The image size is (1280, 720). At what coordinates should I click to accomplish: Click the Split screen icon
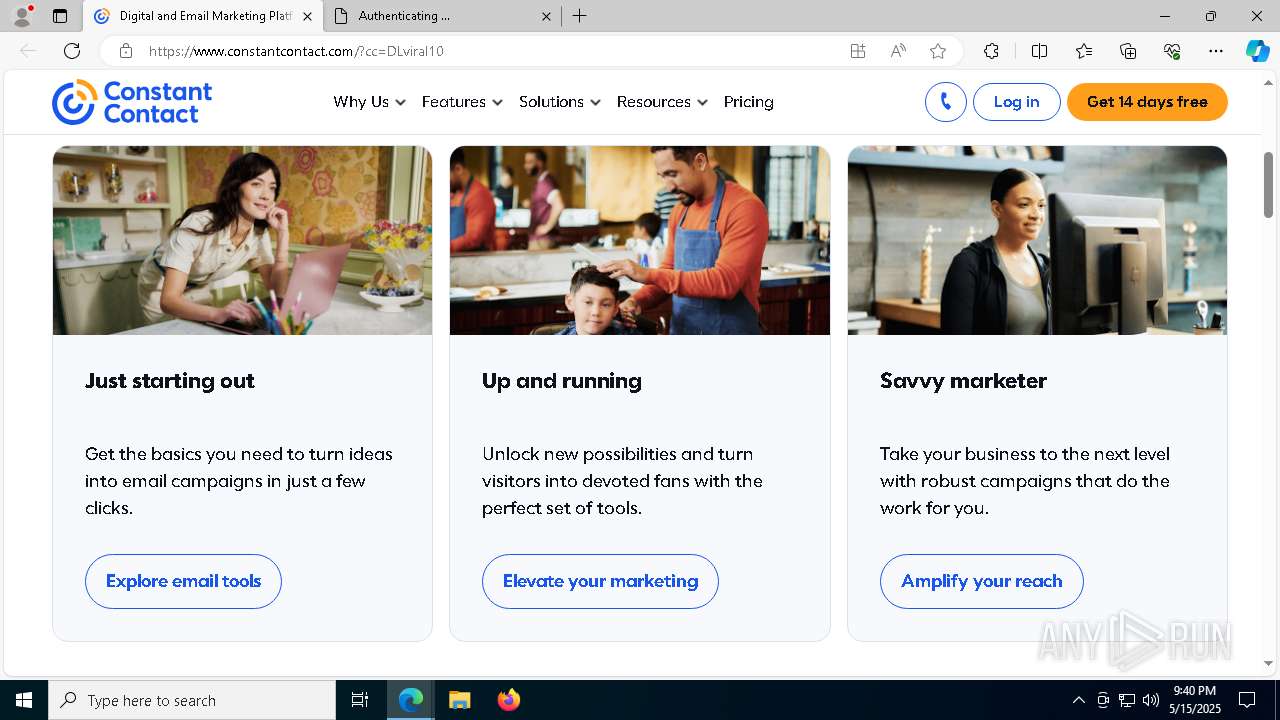(x=1039, y=51)
